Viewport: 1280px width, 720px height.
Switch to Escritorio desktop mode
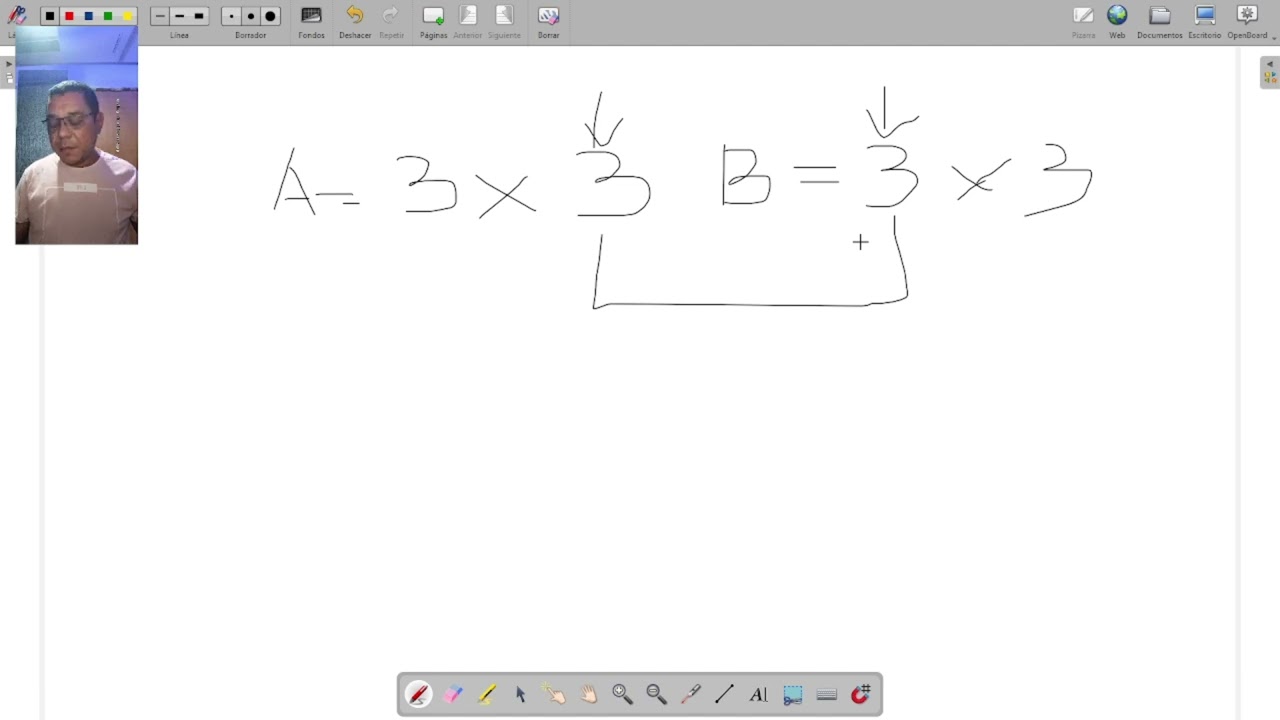tap(1205, 22)
